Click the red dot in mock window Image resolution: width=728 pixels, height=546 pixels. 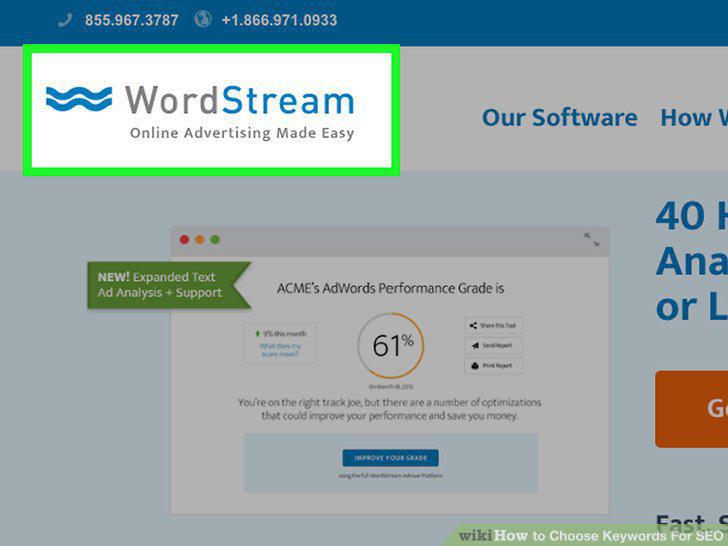pyautogui.click(x=184, y=240)
